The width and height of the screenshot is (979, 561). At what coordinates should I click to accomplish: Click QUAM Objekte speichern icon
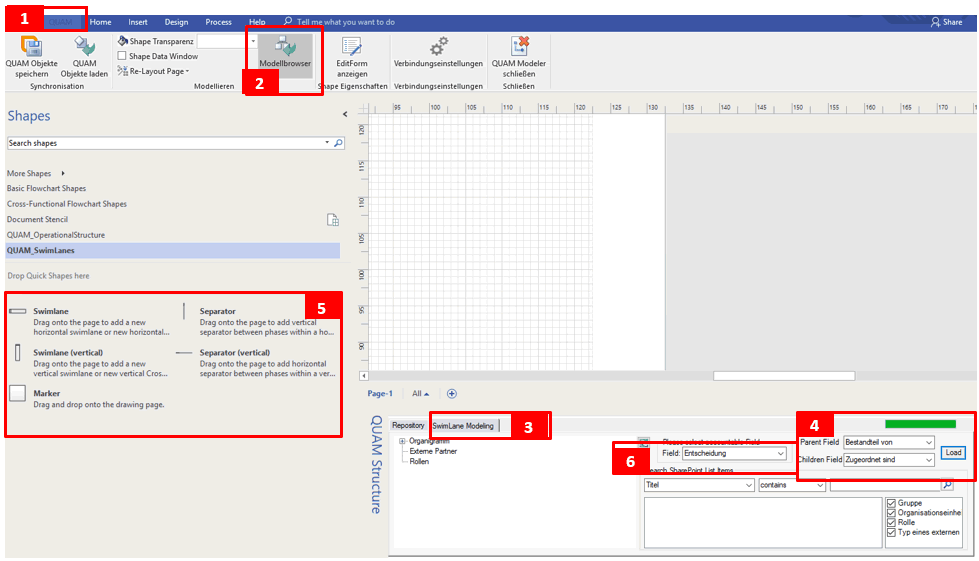[31, 48]
